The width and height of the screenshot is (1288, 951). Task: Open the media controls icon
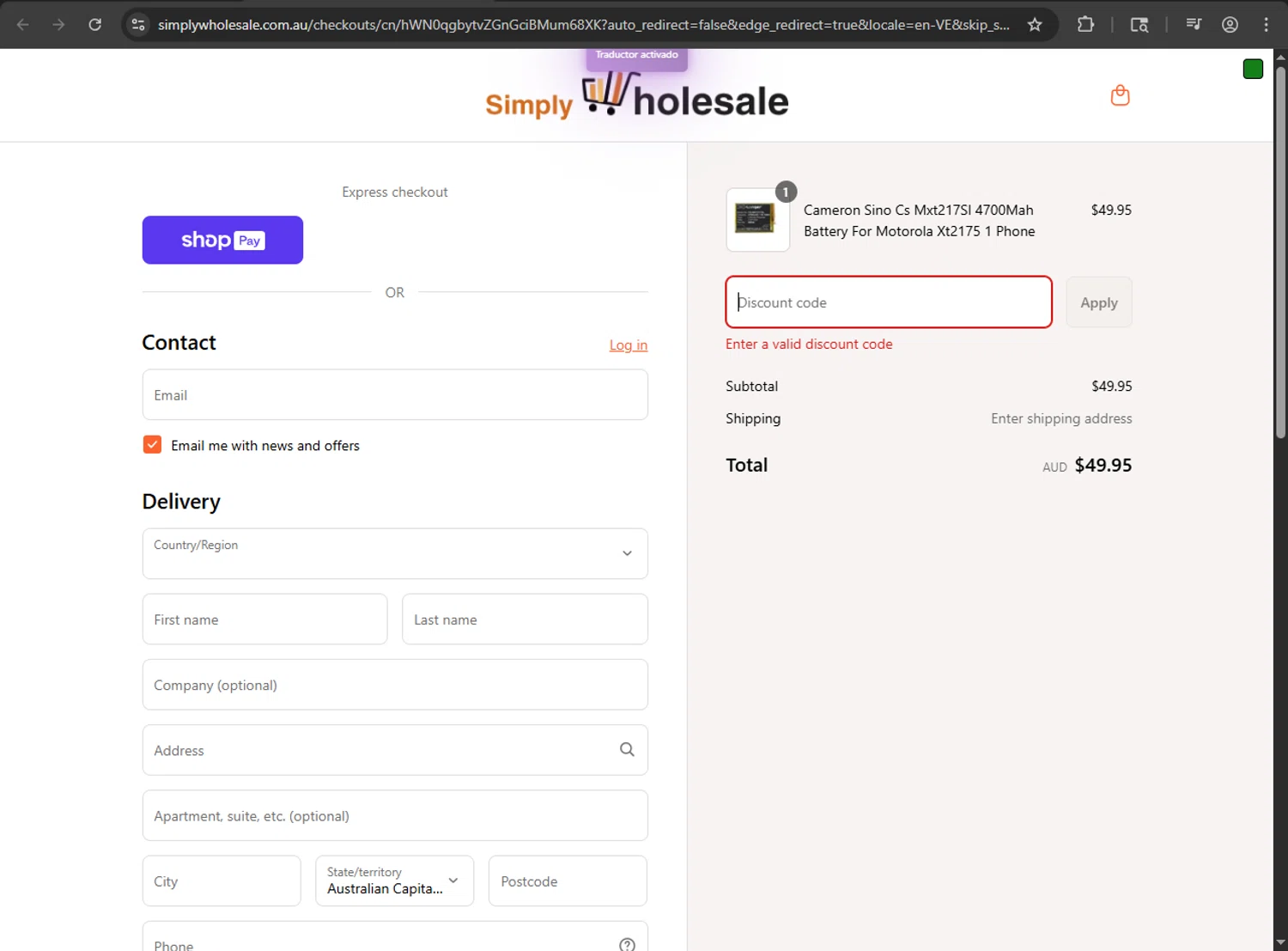[1194, 24]
